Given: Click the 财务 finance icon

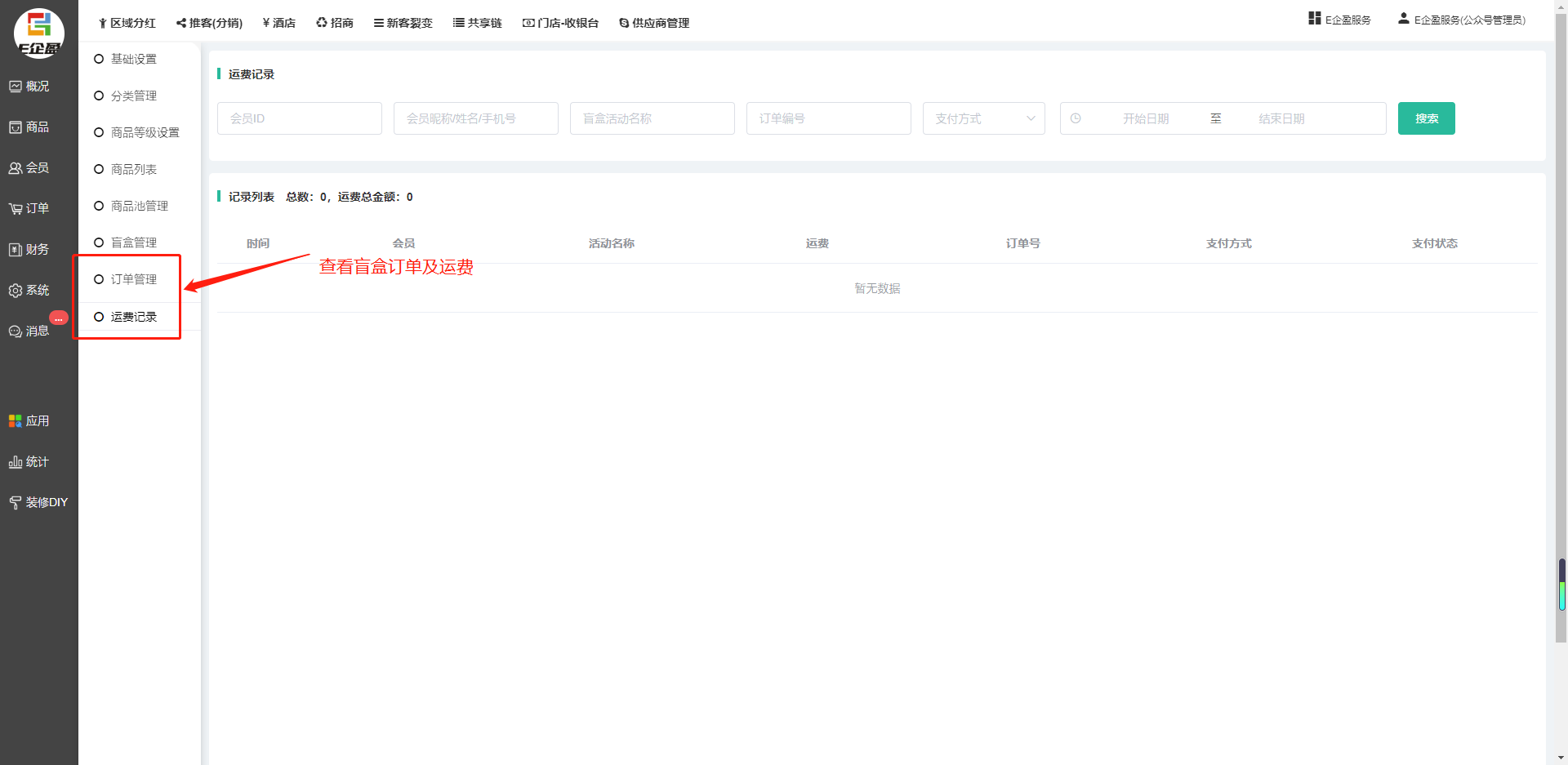Looking at the screenshot, I should coord(16,250).
